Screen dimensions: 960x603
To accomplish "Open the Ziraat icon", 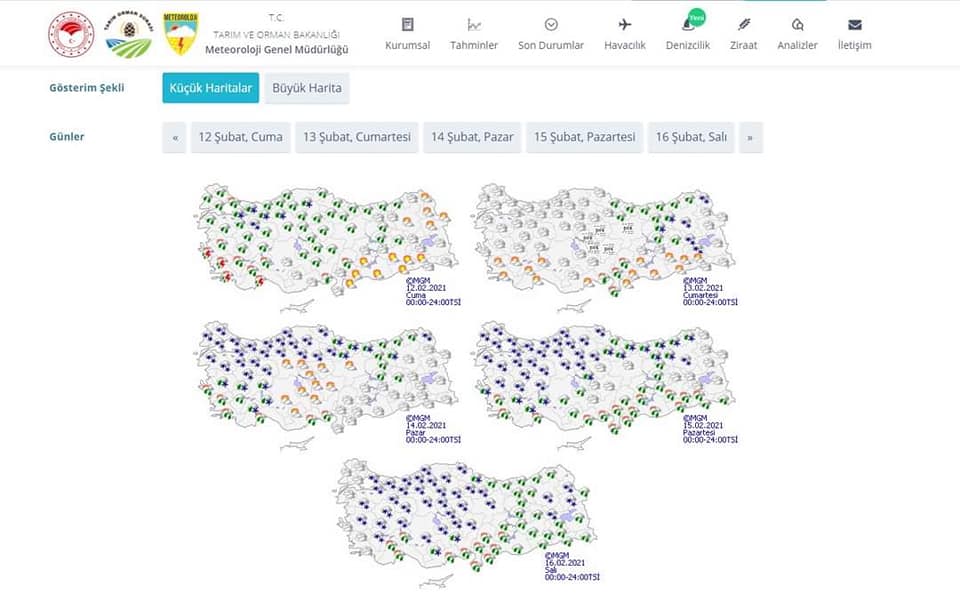I will pyautogui.click(x=743, y=24).
